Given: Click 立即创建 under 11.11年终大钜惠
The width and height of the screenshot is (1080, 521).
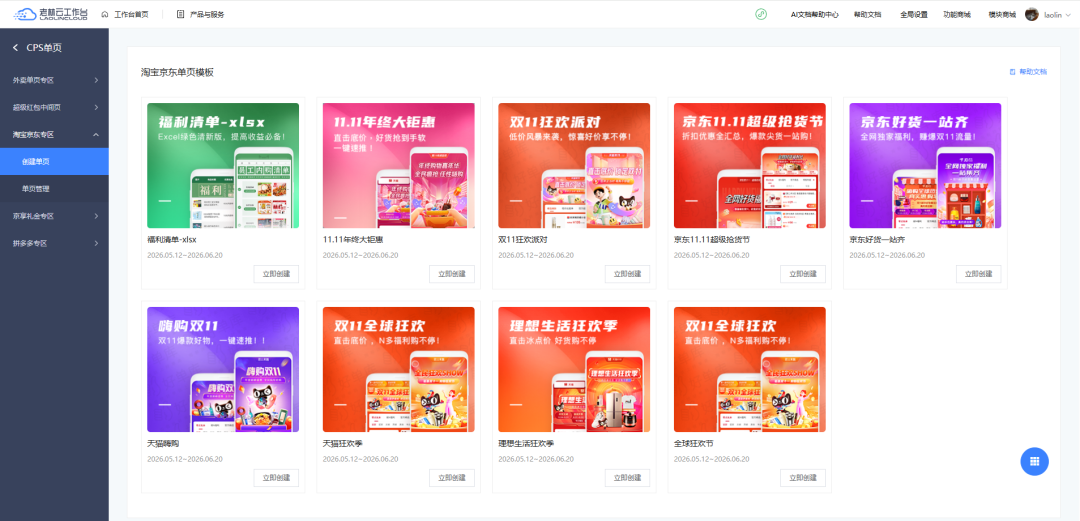Looking at the screenshot, I should coord(452,274).
